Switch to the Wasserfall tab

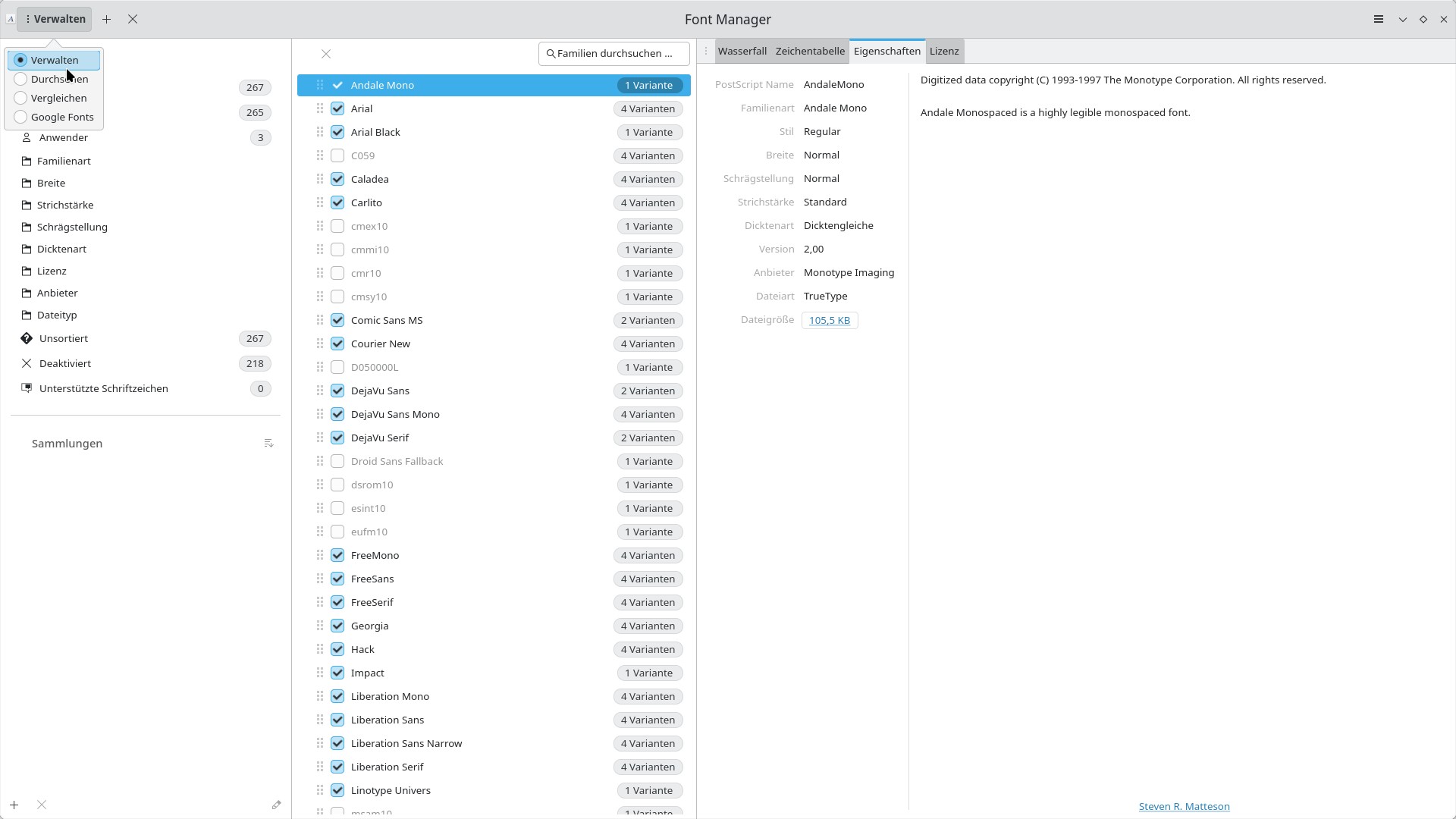click(742, 52)
